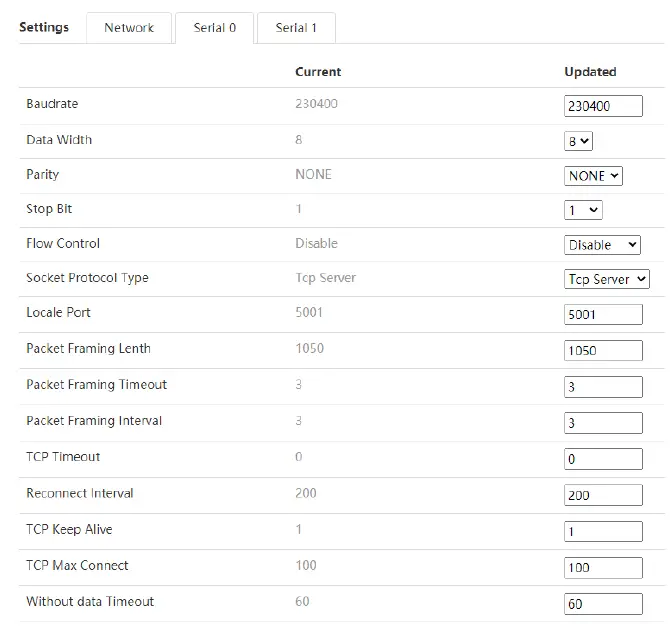The image size is (670, 630).
Task: Click the Baudrate input field
Action: tap(603, 106)
